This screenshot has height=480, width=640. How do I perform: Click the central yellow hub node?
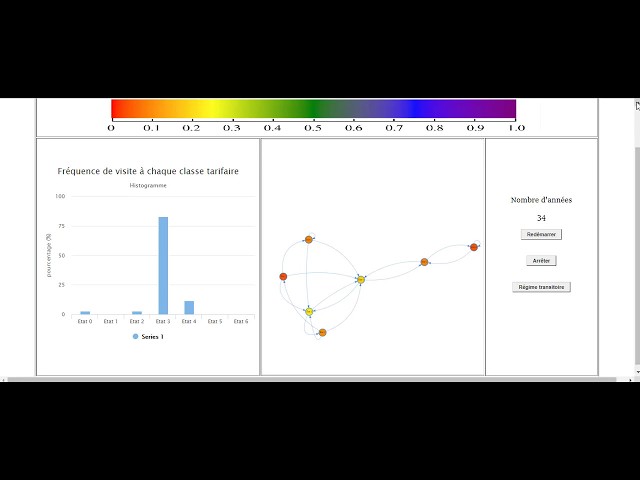point(361,280)
